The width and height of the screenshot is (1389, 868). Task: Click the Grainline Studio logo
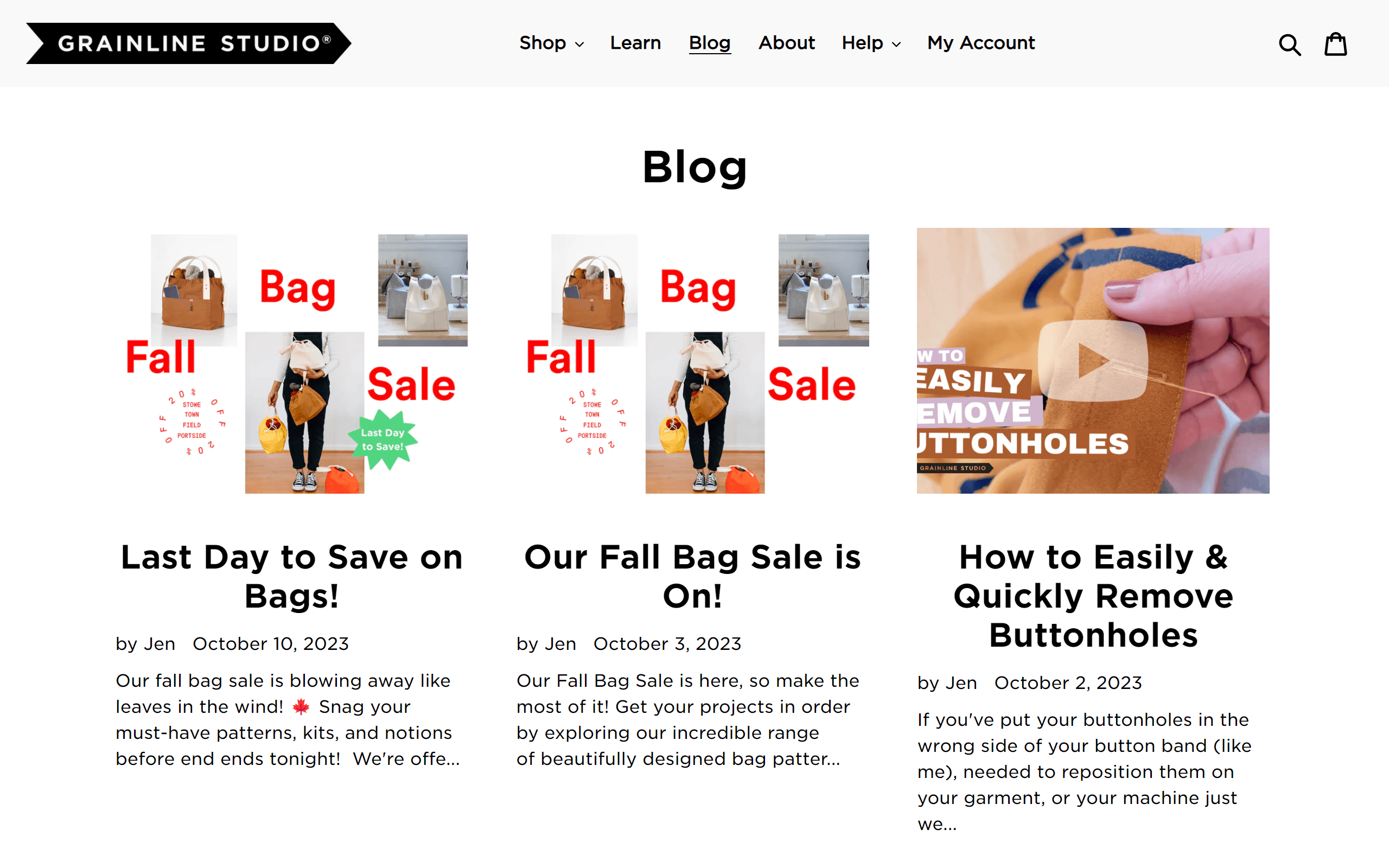tap(188, 43)
